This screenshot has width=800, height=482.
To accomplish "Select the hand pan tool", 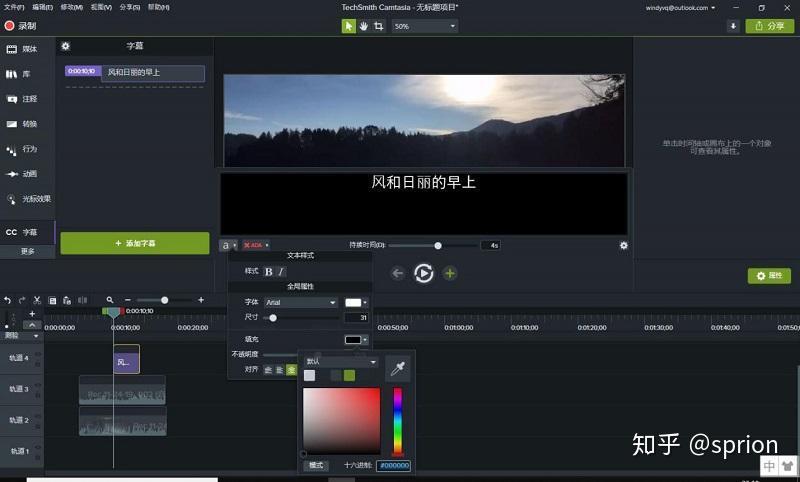I will coord(363,26).
